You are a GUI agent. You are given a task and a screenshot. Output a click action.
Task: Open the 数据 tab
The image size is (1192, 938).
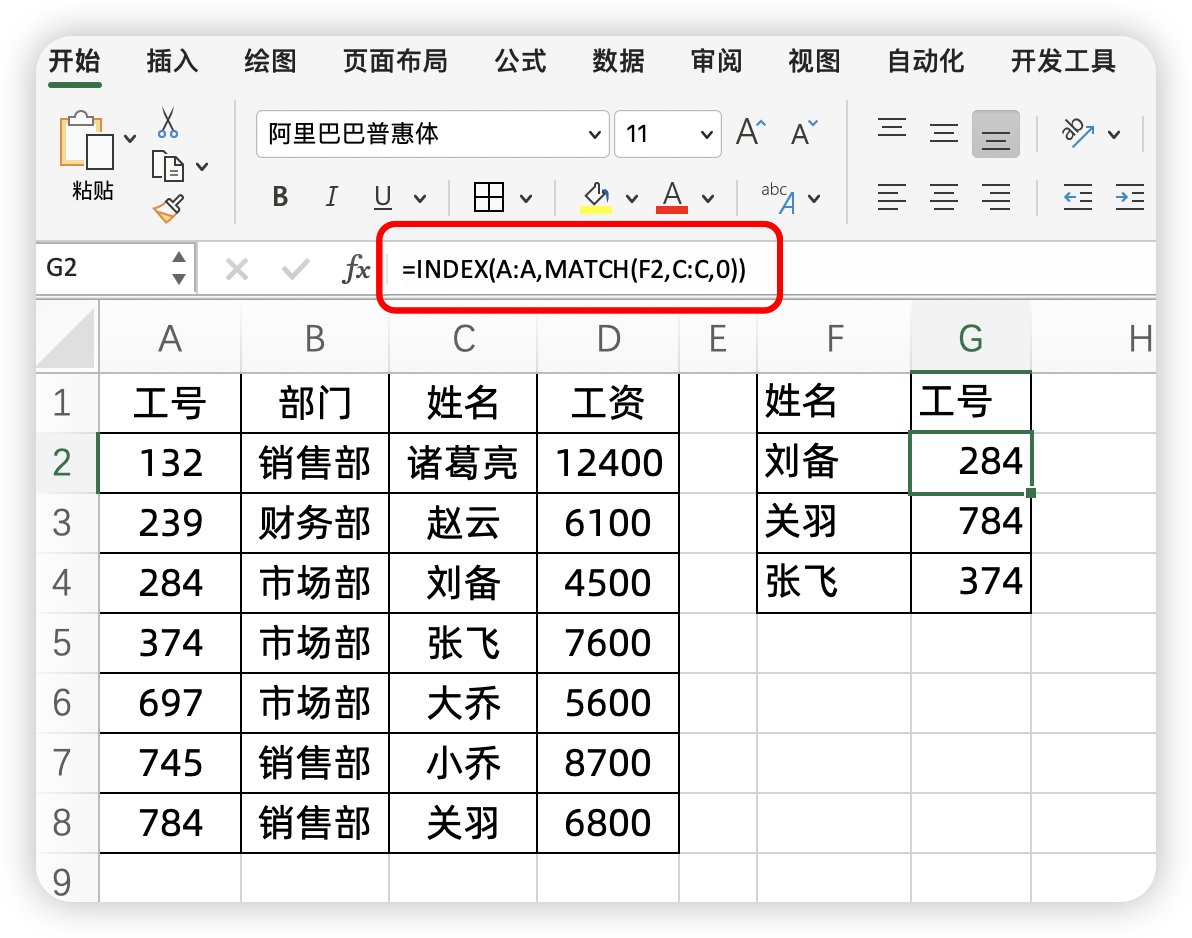pos(619,62)
